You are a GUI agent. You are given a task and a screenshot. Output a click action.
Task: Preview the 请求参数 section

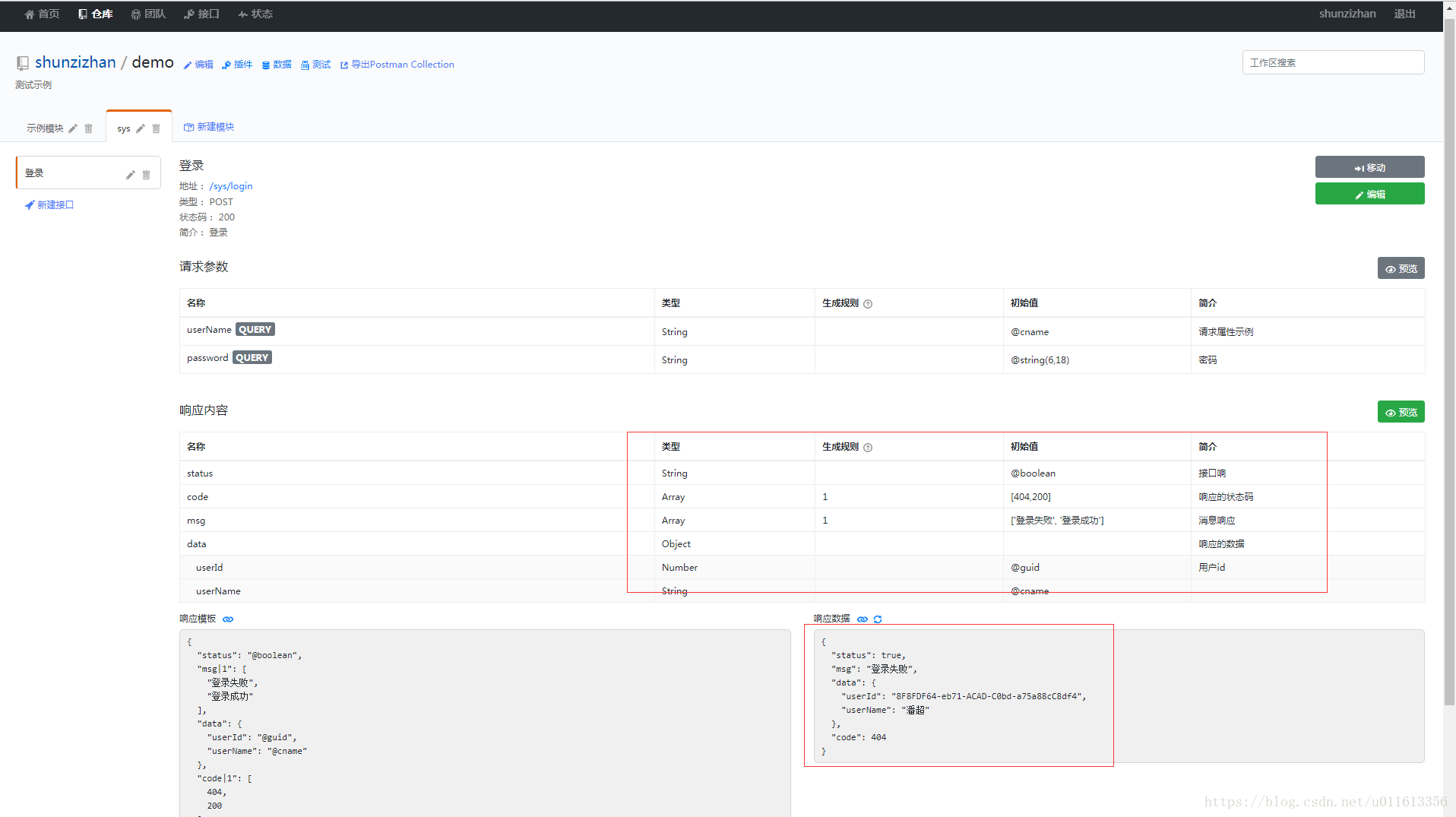tap(1401, 268)
